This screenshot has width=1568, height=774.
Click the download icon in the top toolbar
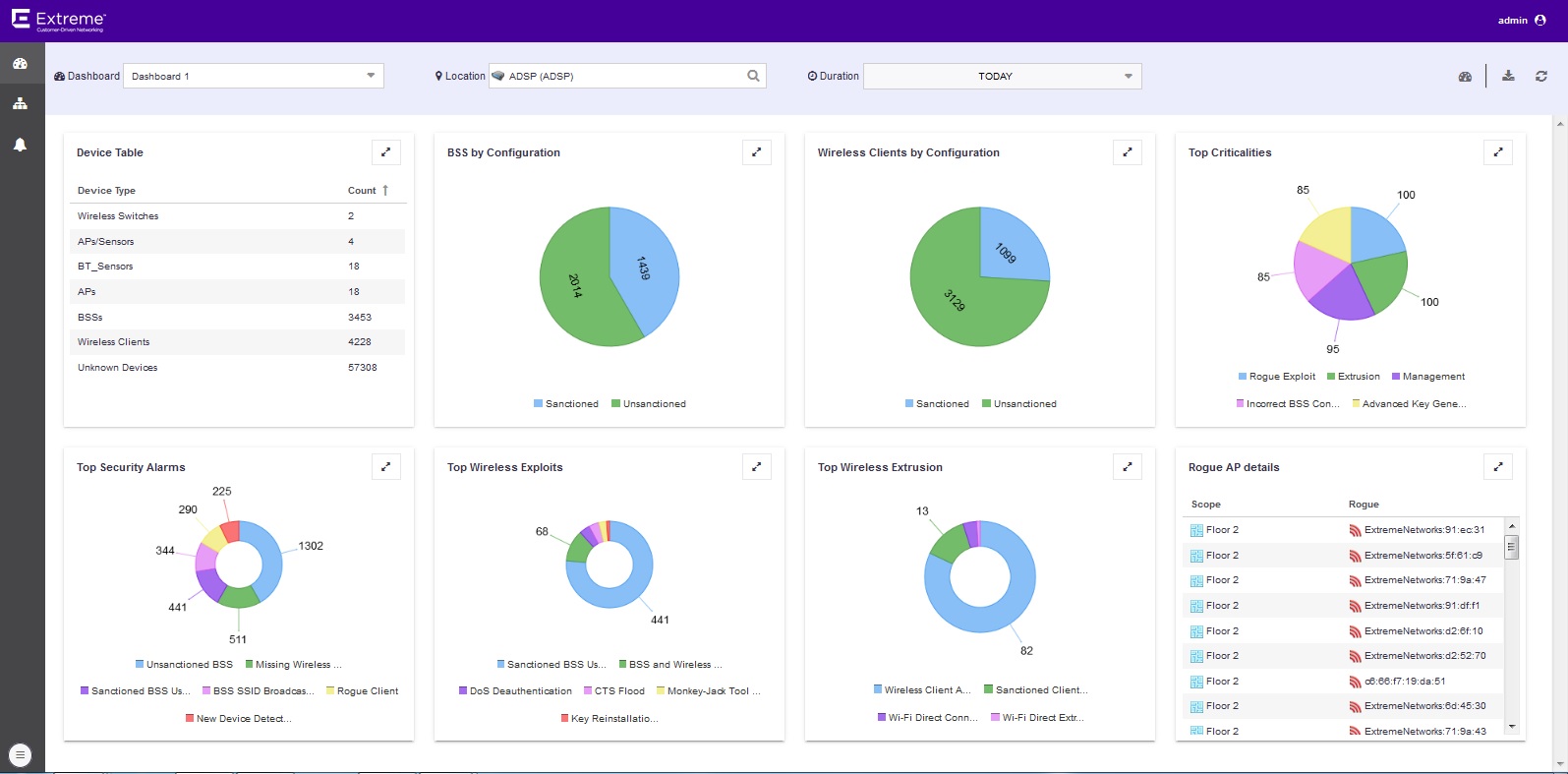tap(1508, 76)
